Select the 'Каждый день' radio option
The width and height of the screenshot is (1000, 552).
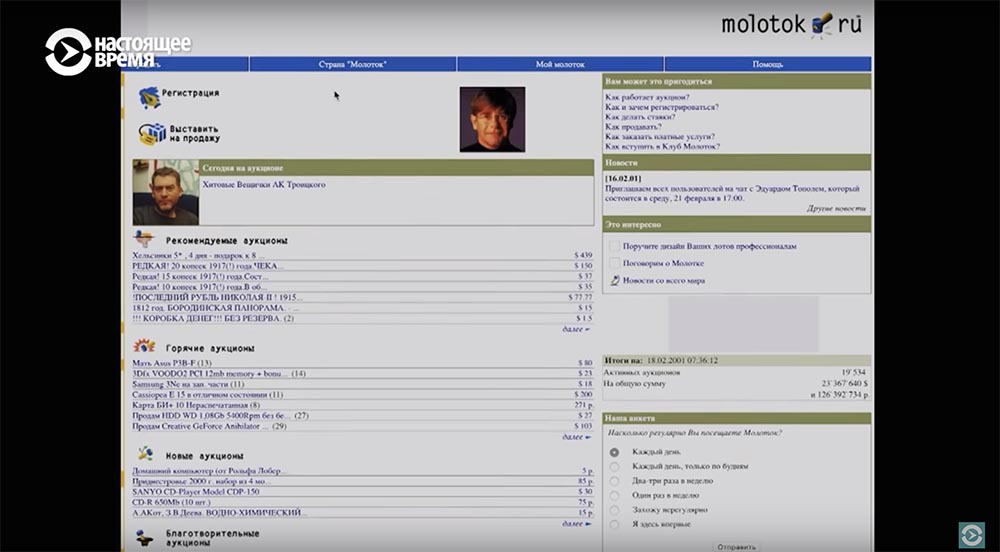click(x=614, y=452)
